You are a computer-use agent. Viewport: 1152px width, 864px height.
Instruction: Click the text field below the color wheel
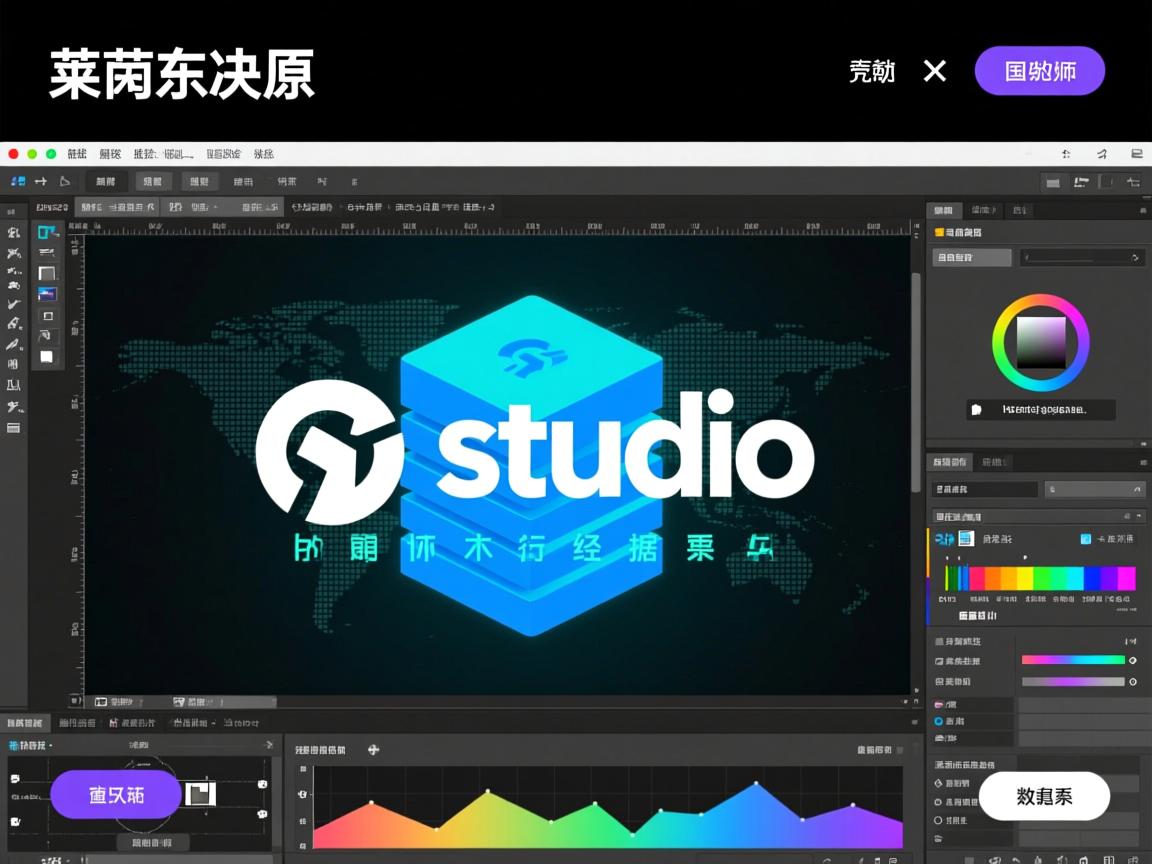tap(1040, 409)
